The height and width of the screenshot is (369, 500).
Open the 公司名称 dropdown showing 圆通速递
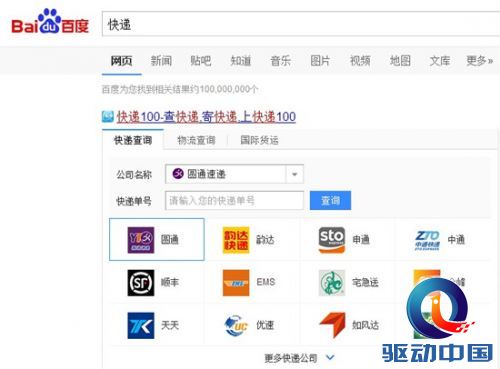click(234, 174)
